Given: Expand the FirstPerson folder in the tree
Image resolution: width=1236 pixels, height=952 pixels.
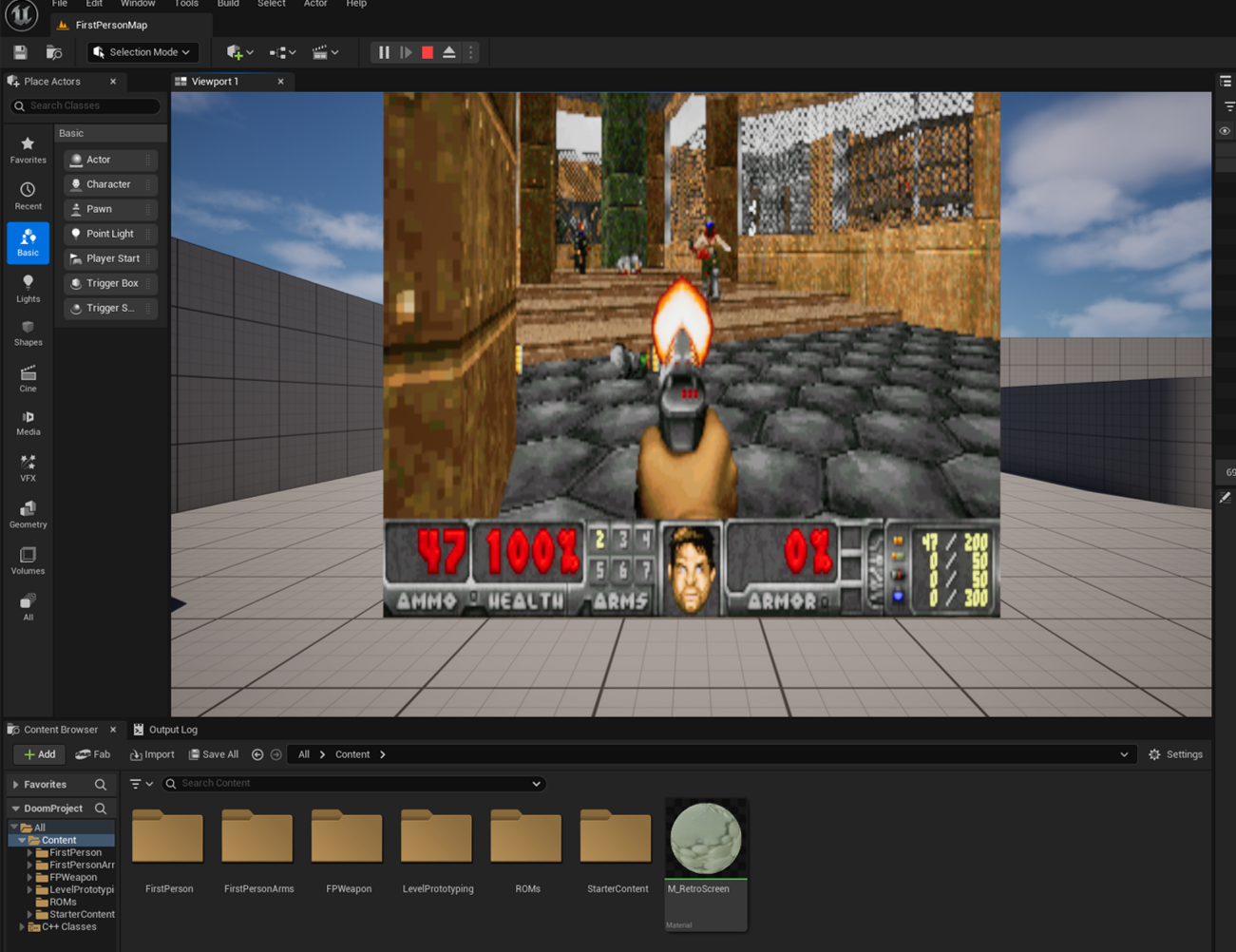Looking at the screenshot, I should coord(29,853).
